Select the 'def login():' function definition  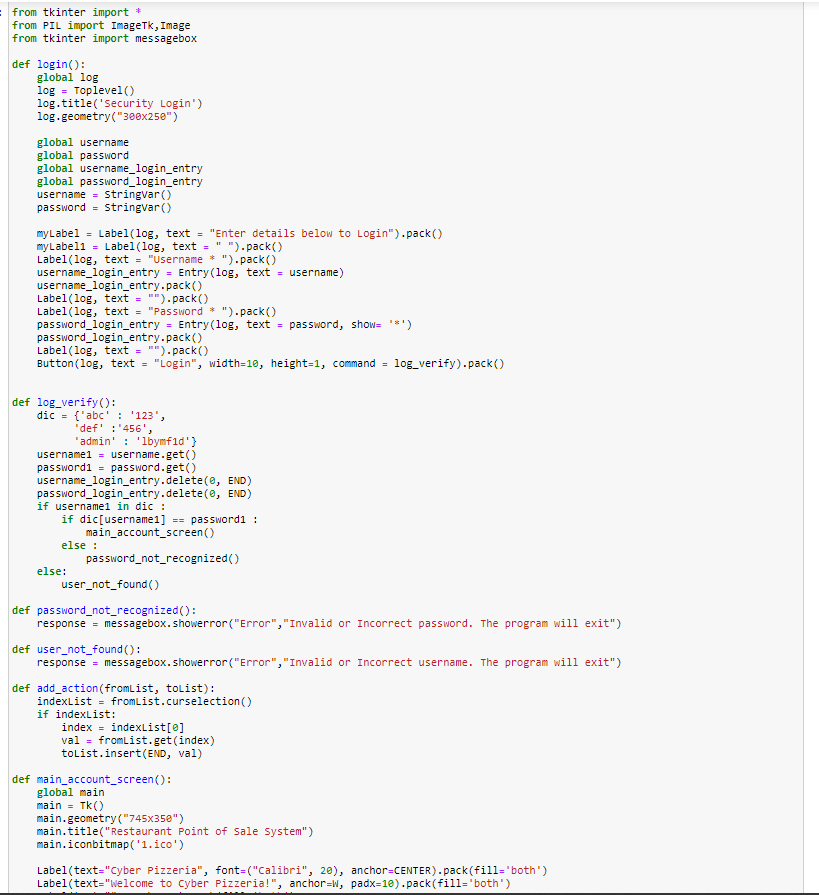click(59, 63)
